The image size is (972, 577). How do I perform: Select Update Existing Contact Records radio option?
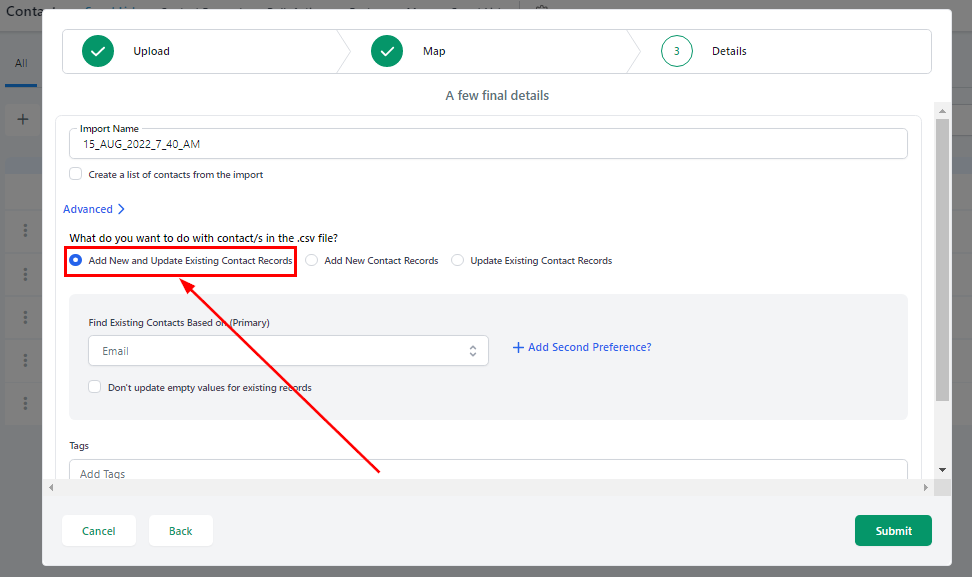pos(457,260)
